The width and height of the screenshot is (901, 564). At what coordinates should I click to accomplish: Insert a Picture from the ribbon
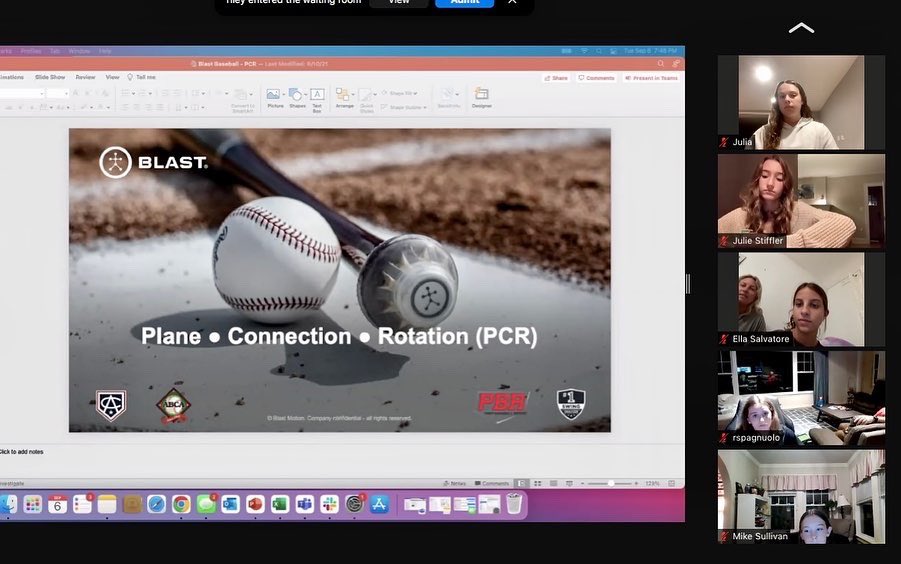pos(273,98)
